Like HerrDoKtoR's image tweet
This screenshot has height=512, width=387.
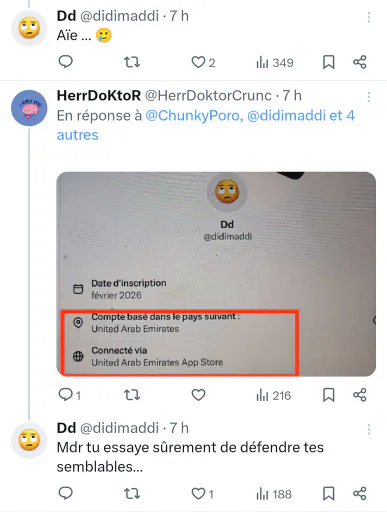coord(198,395)
